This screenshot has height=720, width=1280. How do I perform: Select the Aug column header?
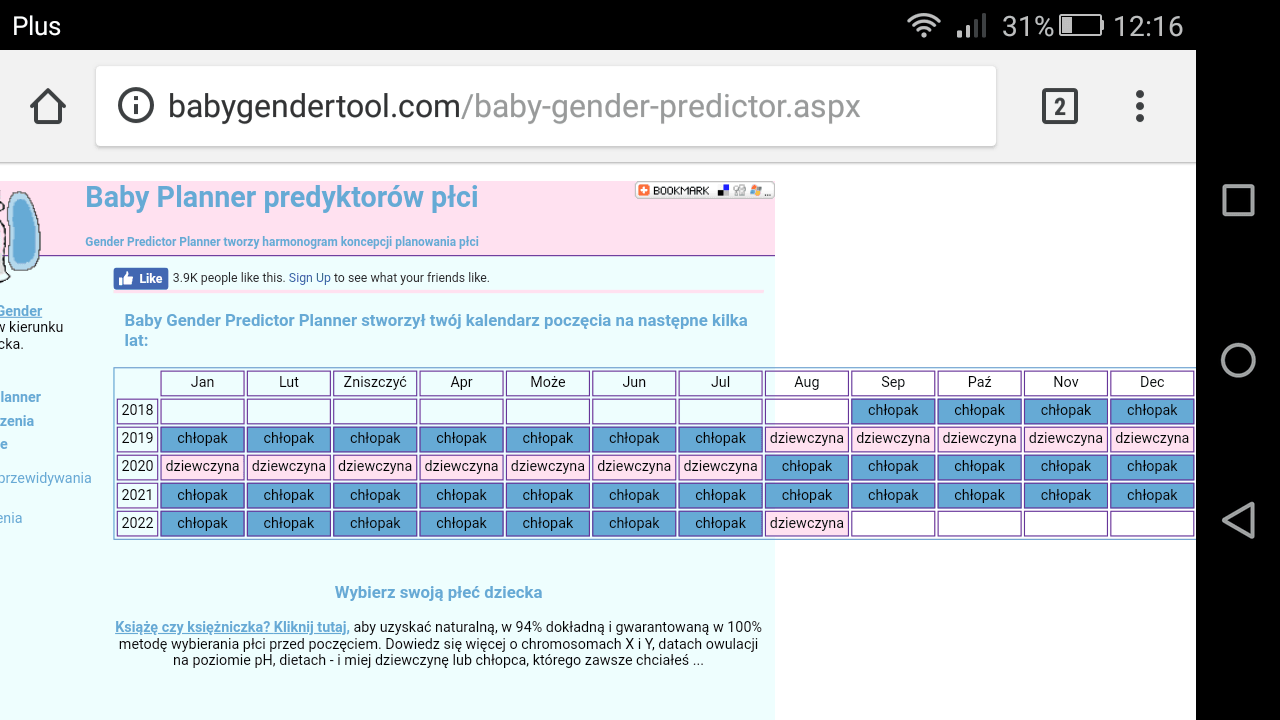coord(807,382)
